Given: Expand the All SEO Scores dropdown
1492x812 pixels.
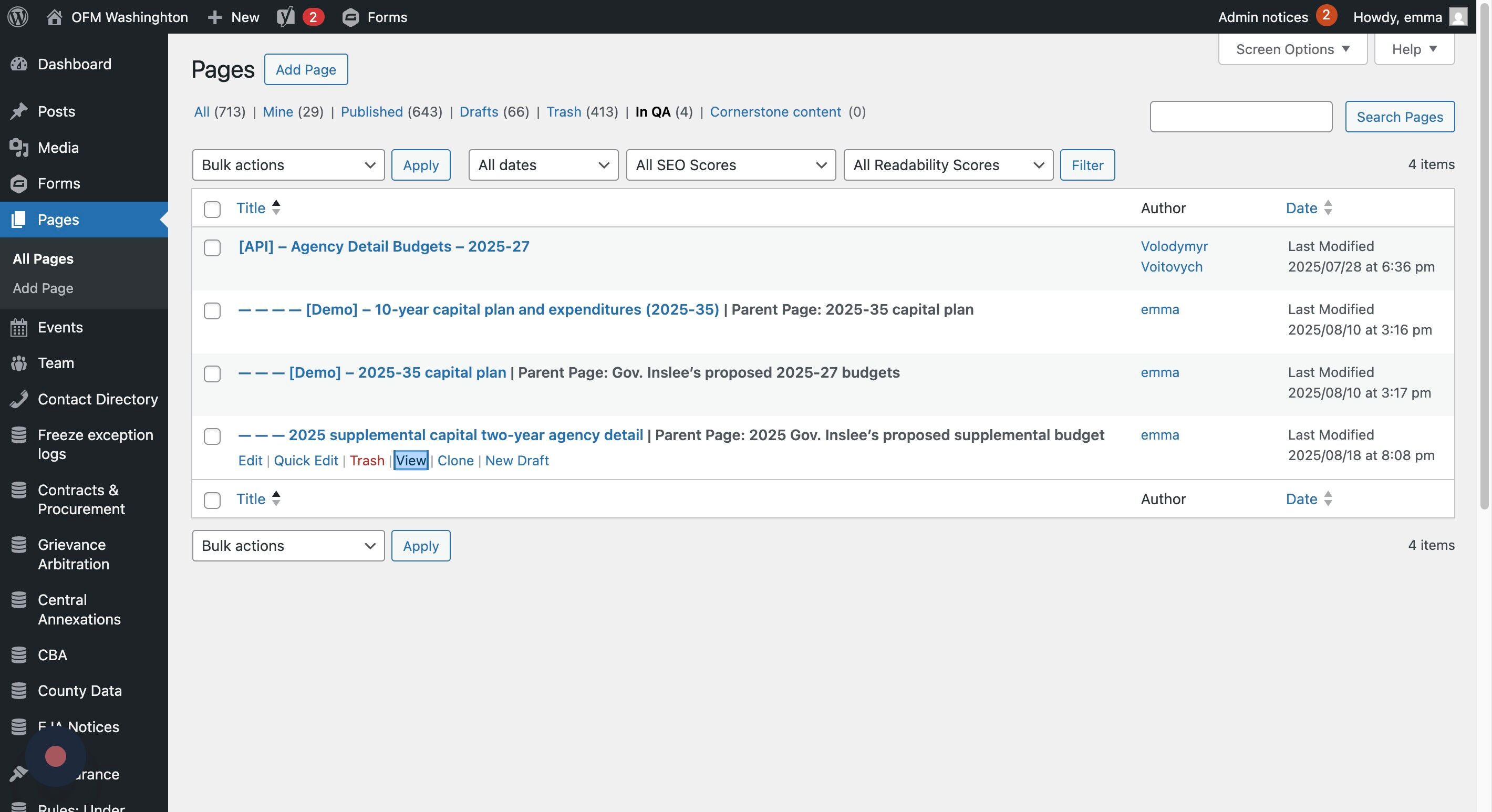Looking at the screenshot, I should coord(730,165).
